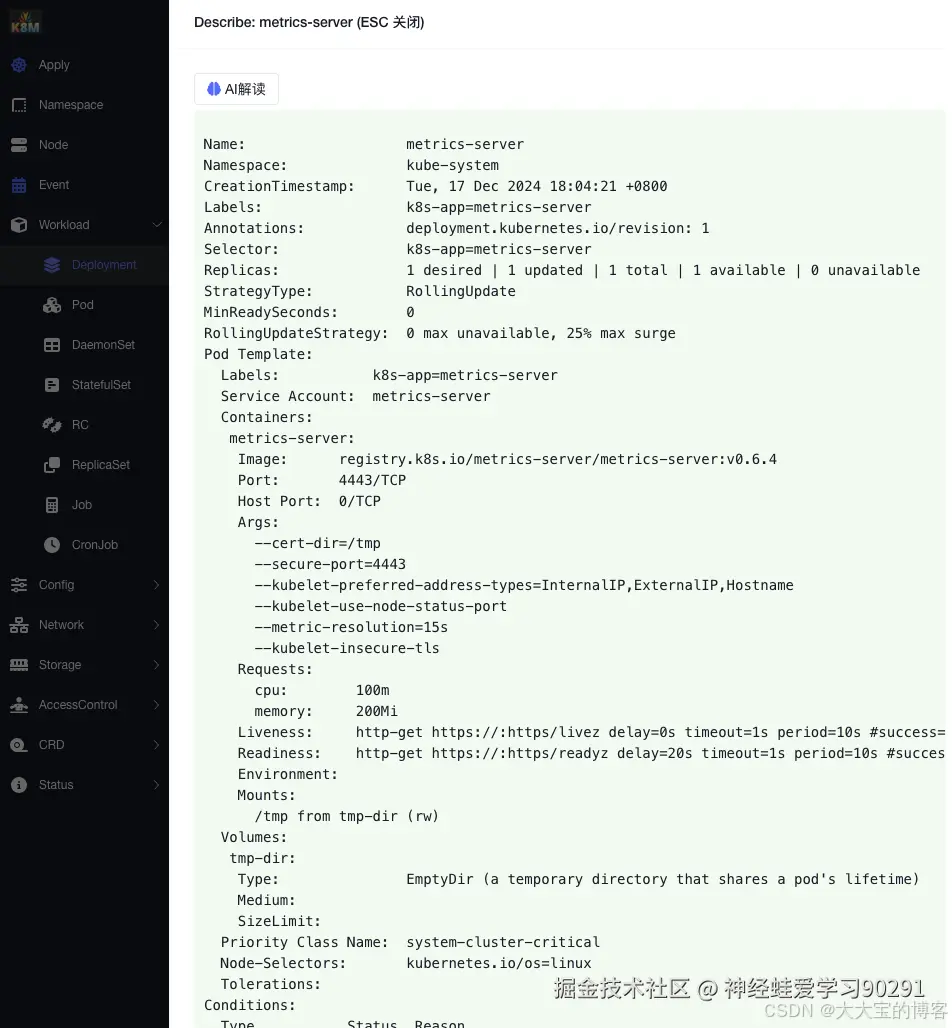Screen dimensions: 952x1028
Task: Expand the Network submenu arrow
Action: coord(157,625)
